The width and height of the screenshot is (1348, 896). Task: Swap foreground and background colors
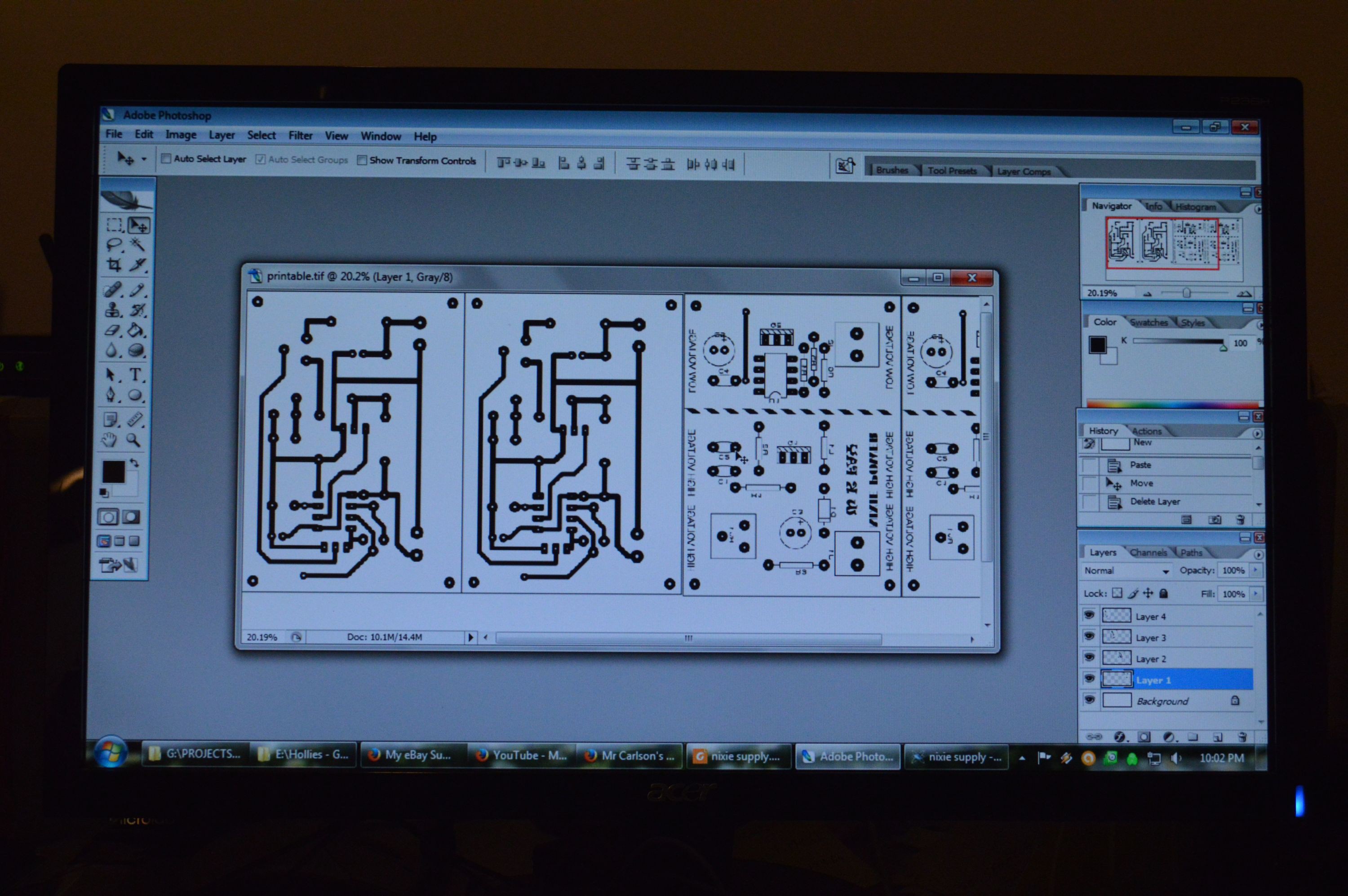pyautogui.click(x=134, y=462)
